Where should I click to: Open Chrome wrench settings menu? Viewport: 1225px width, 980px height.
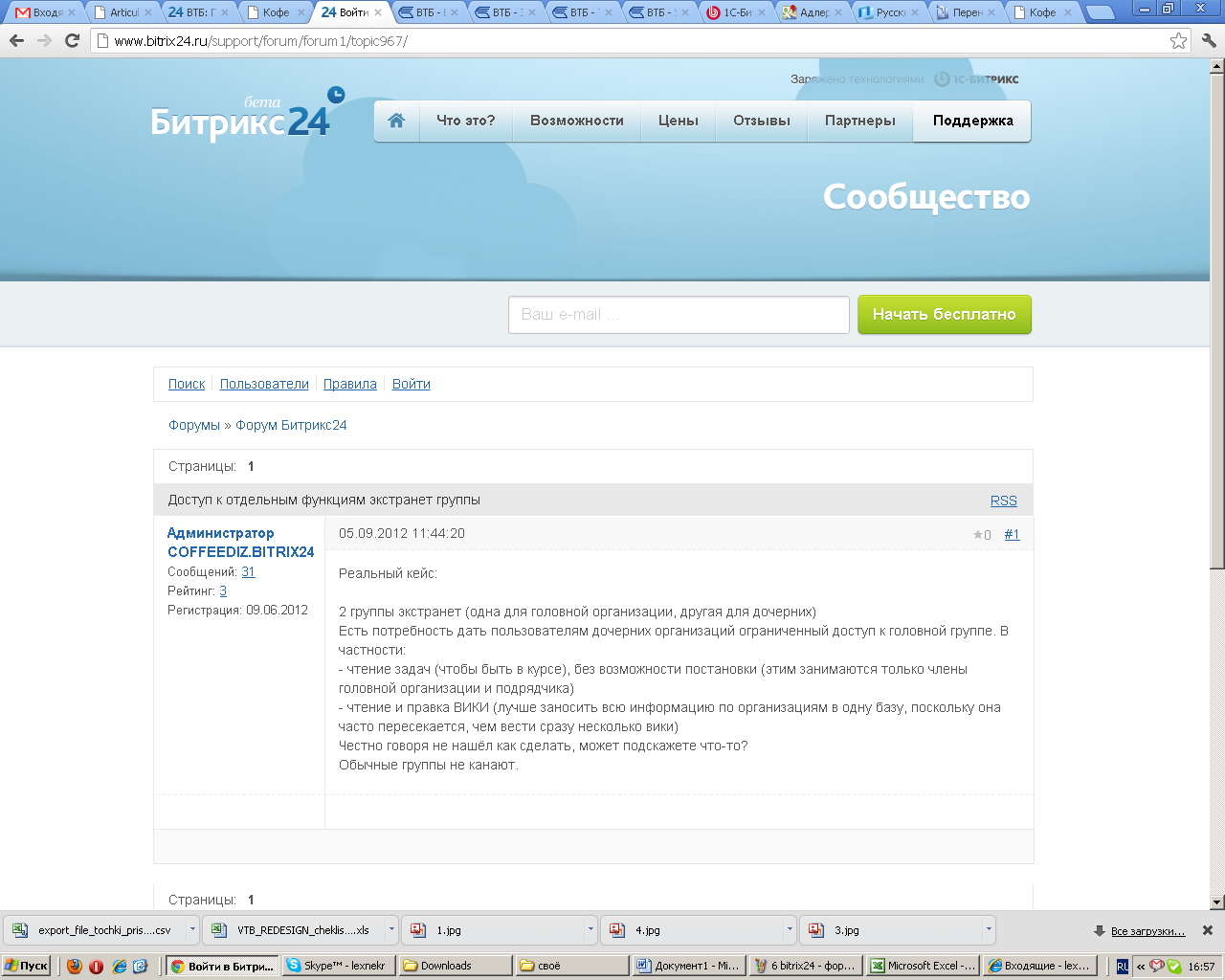point(1208,41)
